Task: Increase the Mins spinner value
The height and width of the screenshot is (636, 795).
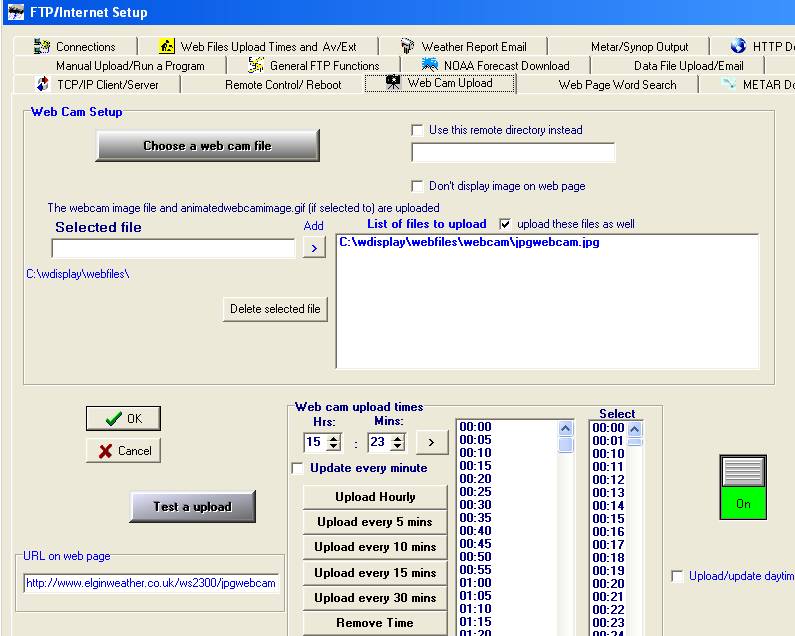Action: click(x=398, y=438)
